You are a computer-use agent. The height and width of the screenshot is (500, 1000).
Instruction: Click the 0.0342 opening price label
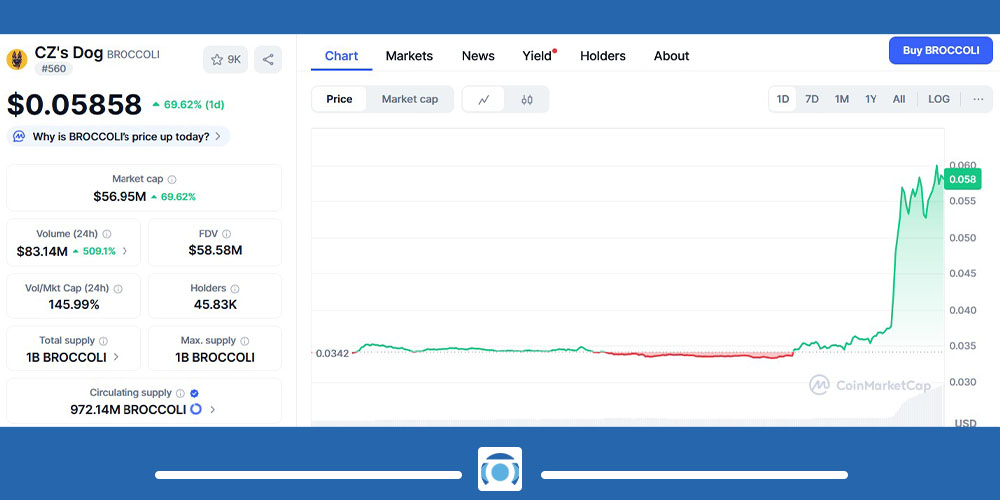(332, 353)
